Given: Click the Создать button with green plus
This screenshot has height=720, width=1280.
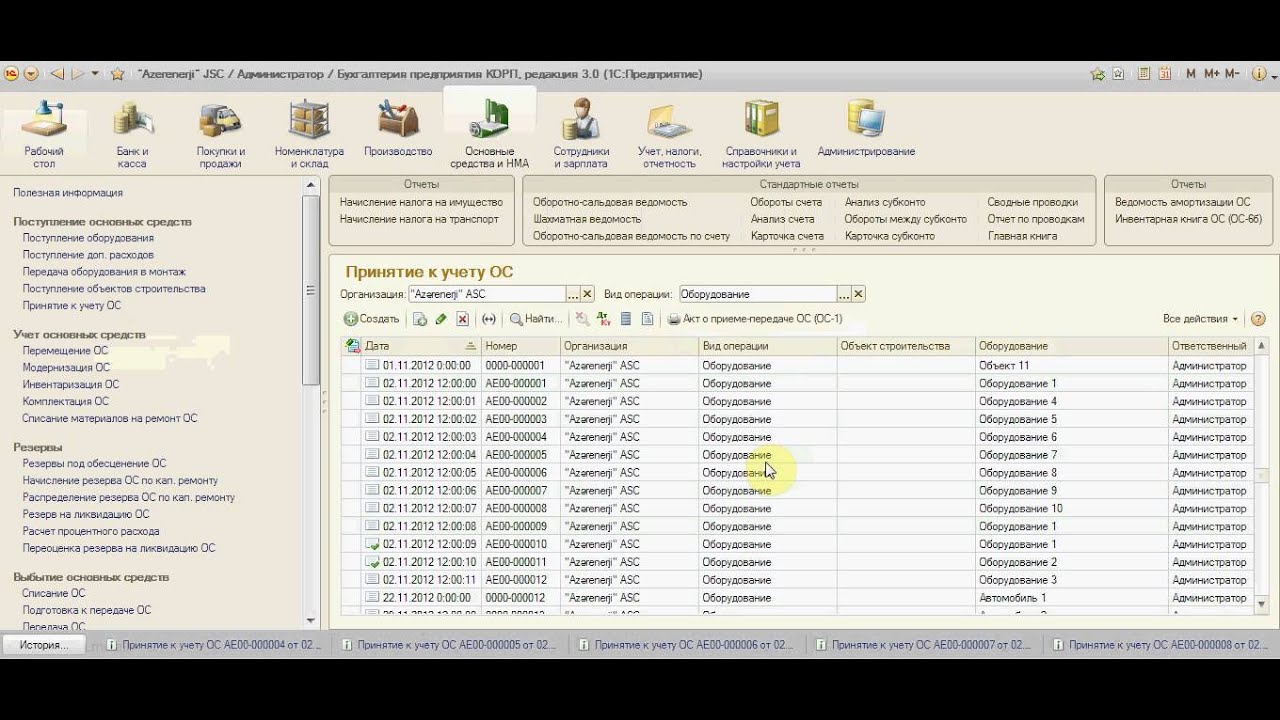Looking at the screenshot, I should [x=372, y=319].
